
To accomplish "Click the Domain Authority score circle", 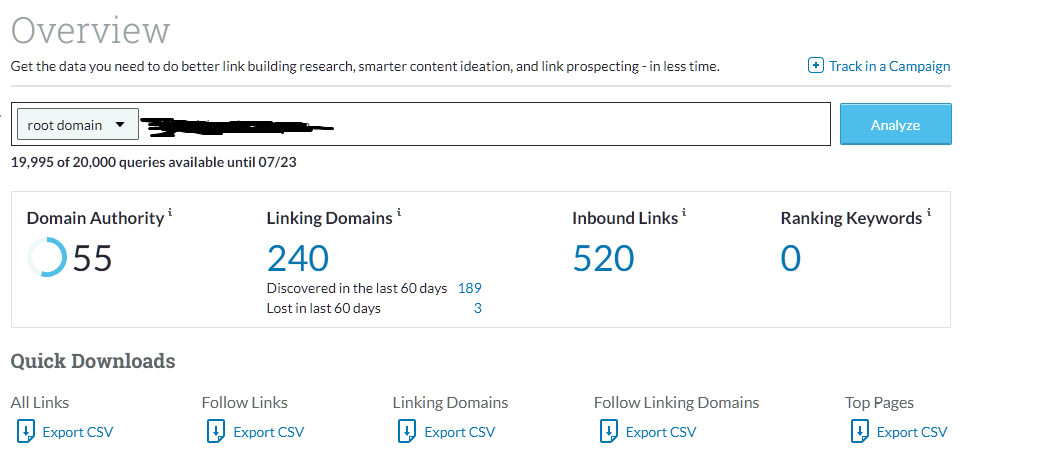I will [48, 259].
